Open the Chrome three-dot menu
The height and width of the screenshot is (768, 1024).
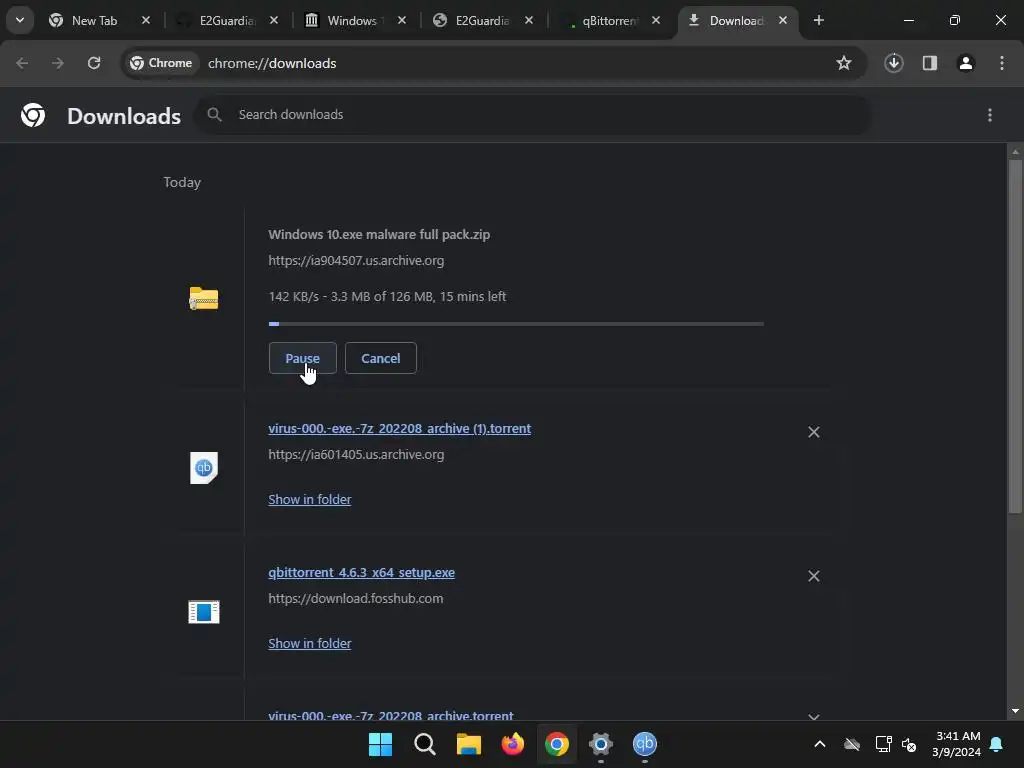pos(1002,63)
